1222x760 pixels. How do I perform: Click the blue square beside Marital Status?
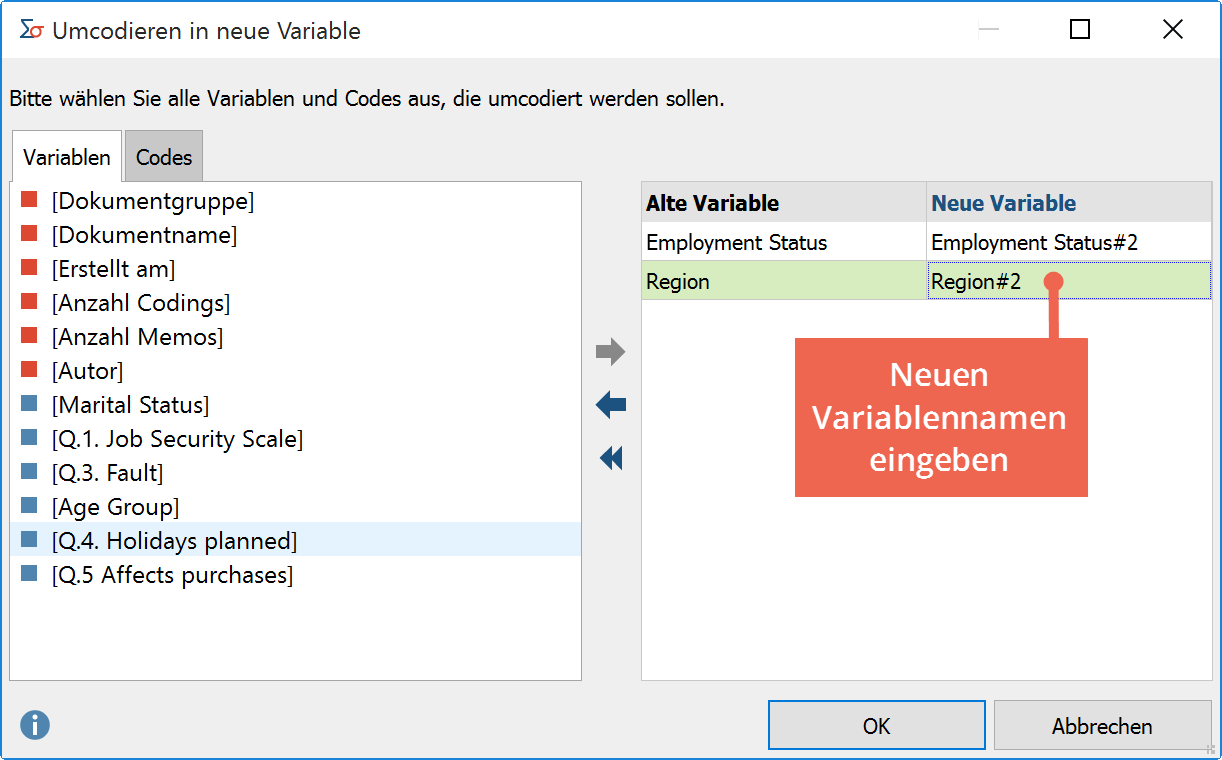[29, 405]
